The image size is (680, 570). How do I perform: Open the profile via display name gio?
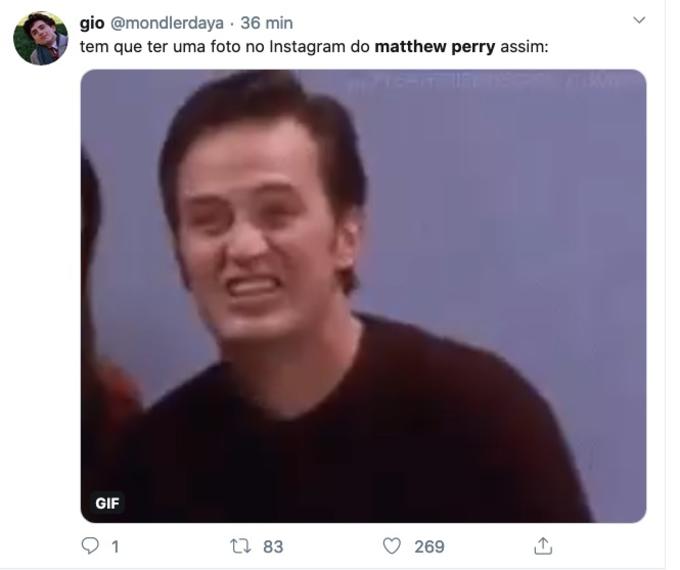pyautogui.click(x=92, y=23)
